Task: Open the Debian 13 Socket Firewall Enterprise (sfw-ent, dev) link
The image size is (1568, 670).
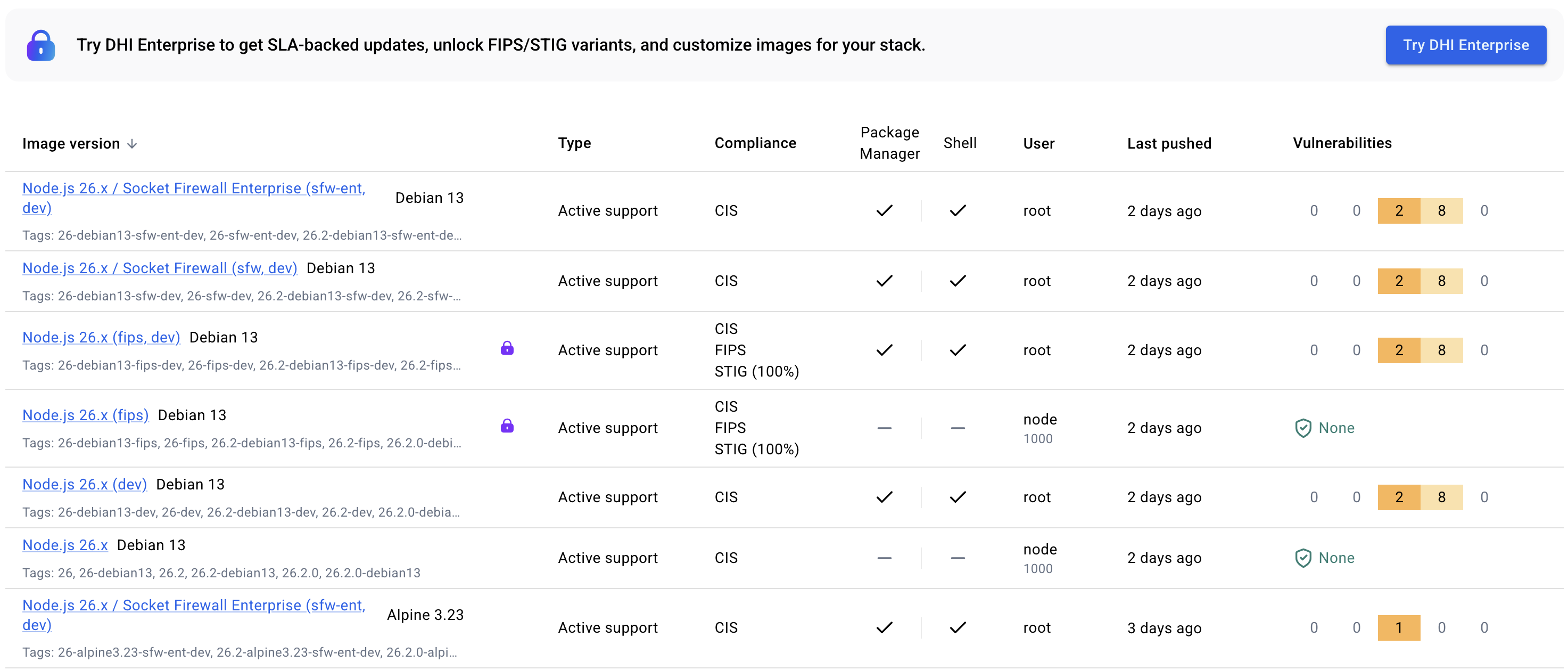Action: (x=194, y=198)
